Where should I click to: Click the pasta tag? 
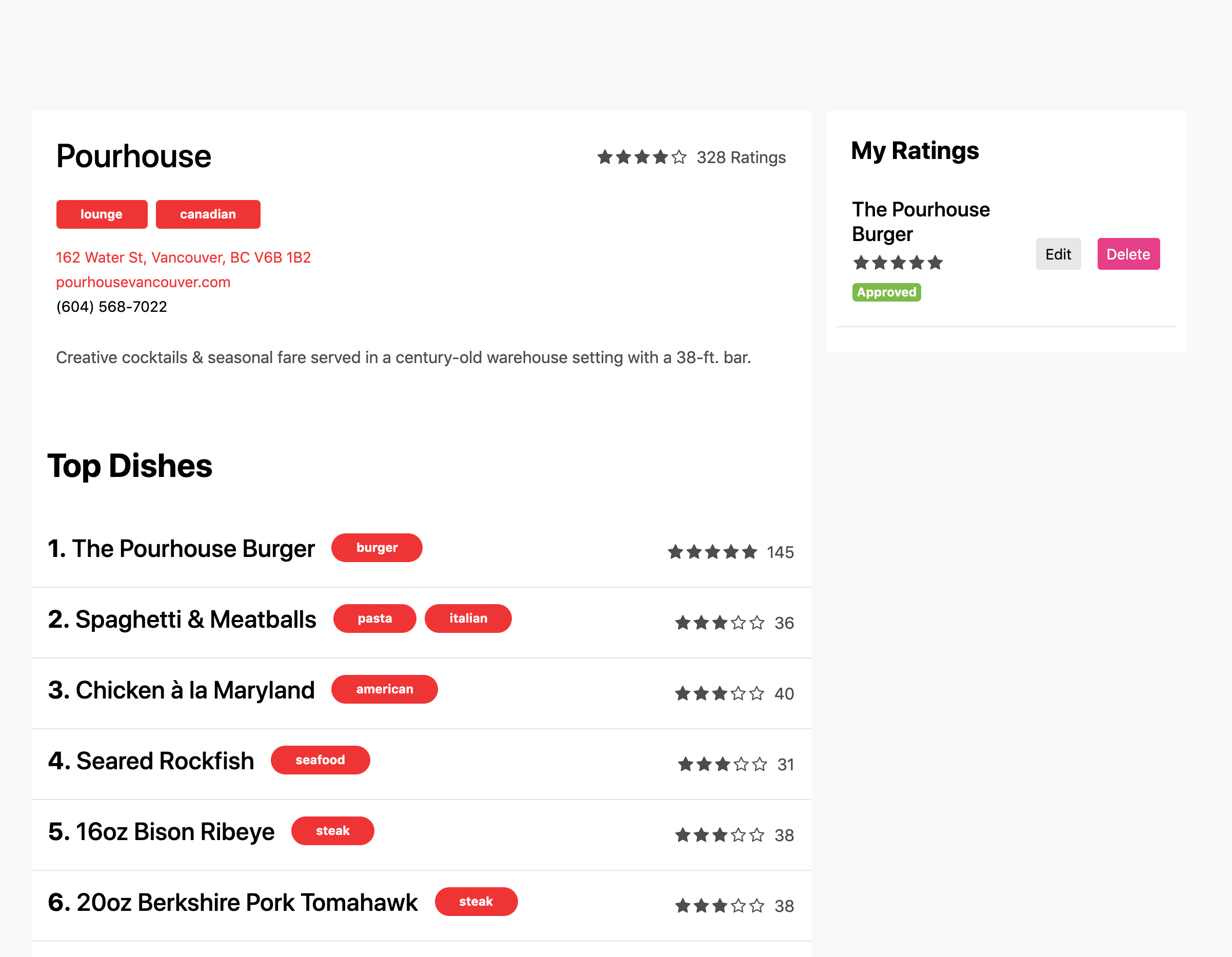click(374, 619)
